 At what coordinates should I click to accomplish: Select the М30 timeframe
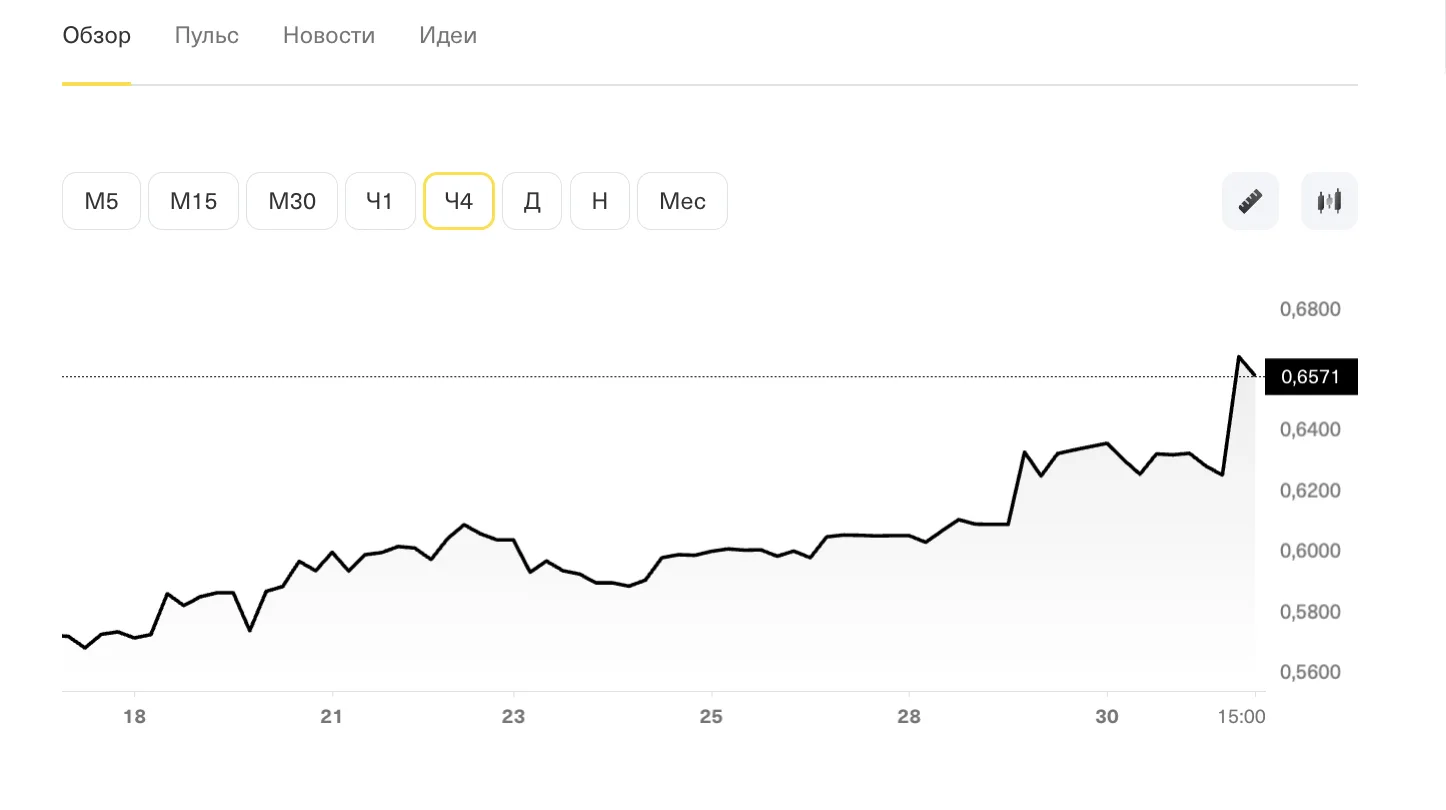[292, 201]
